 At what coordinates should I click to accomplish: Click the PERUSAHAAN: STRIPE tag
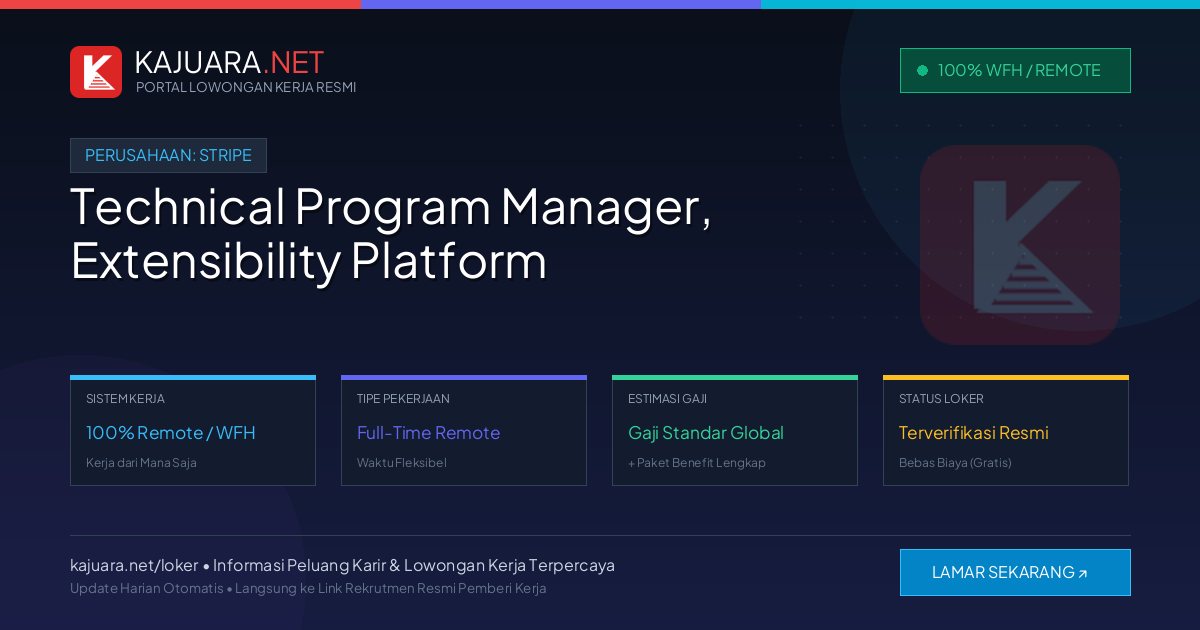(168, 155)
